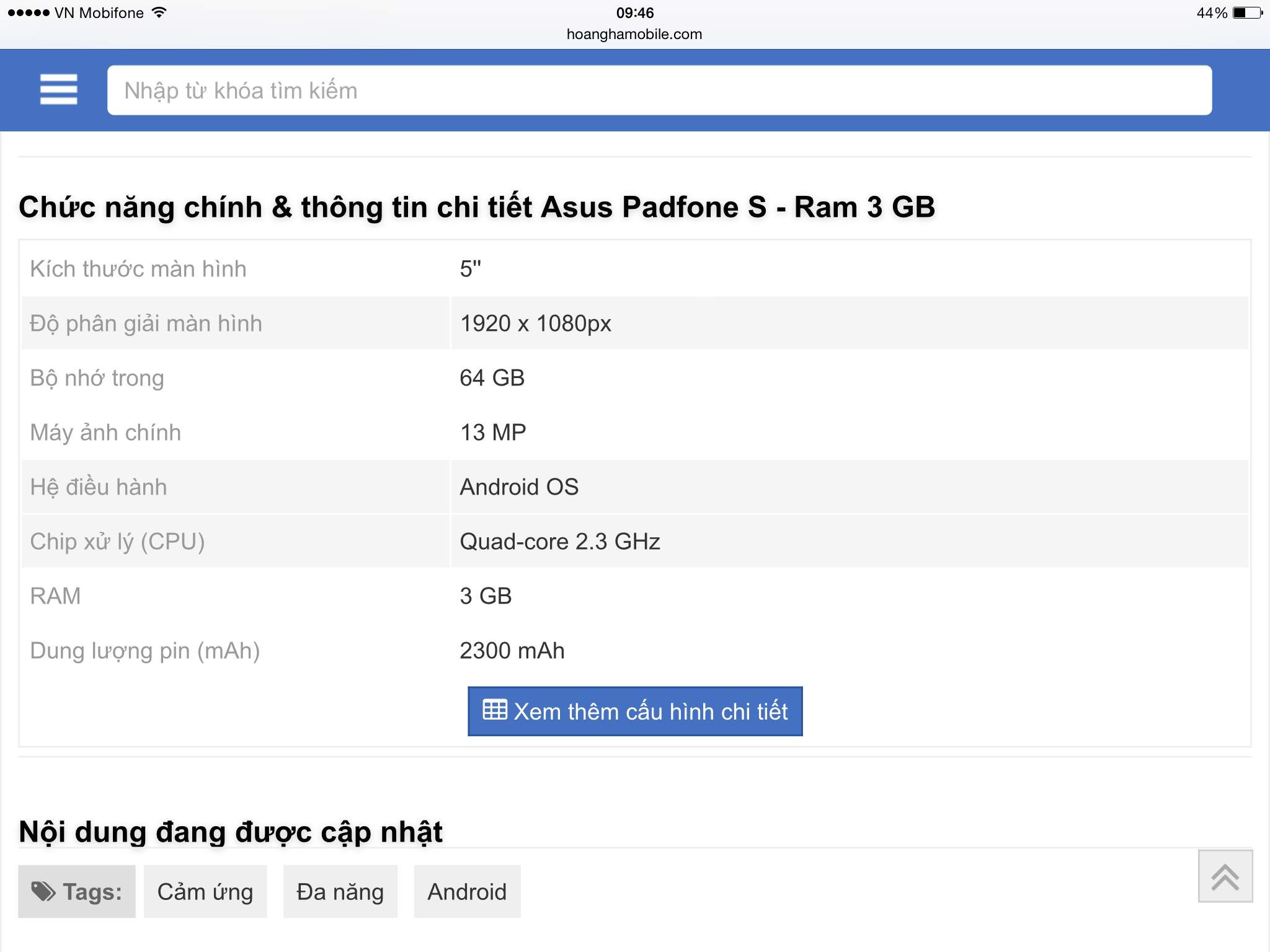This screenshot has height=952, width=1270.
Task: Tap the scroll-to-top arrow button
Action: point(1225,876)
